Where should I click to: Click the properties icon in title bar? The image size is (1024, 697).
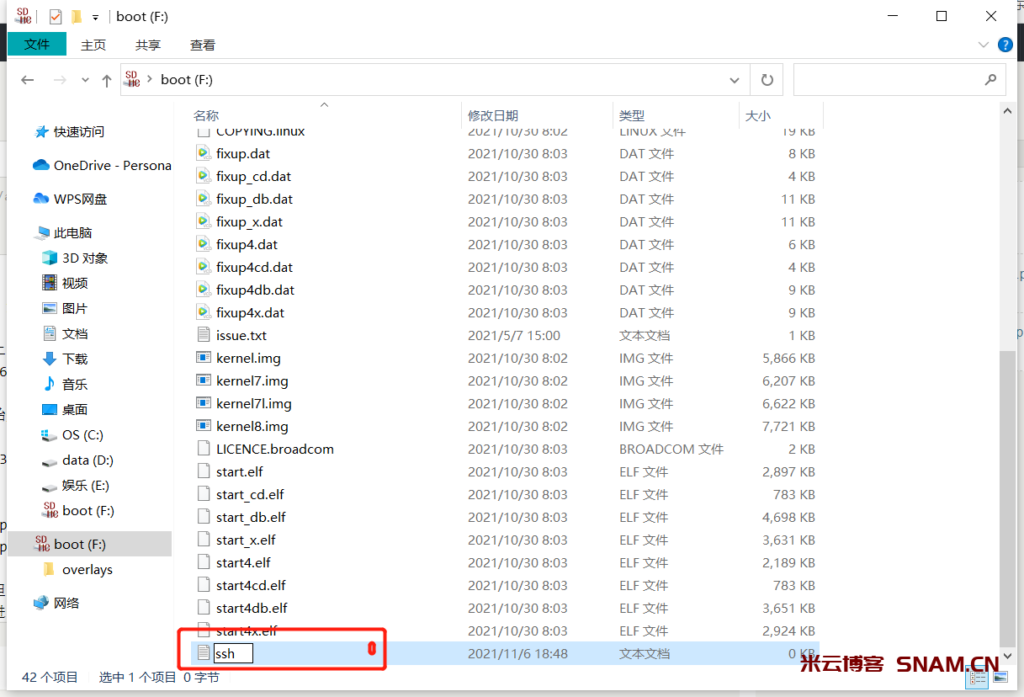(x=56, y=16)
